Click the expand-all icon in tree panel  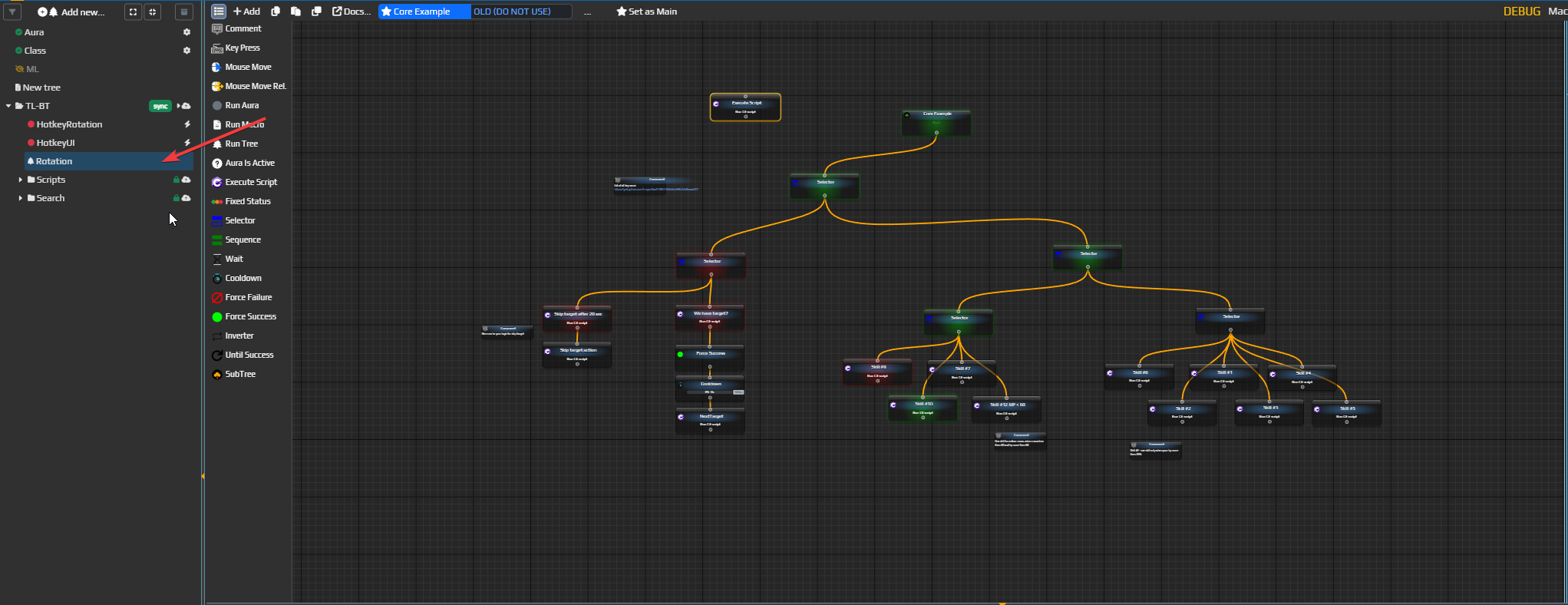(x=134, y=12)
